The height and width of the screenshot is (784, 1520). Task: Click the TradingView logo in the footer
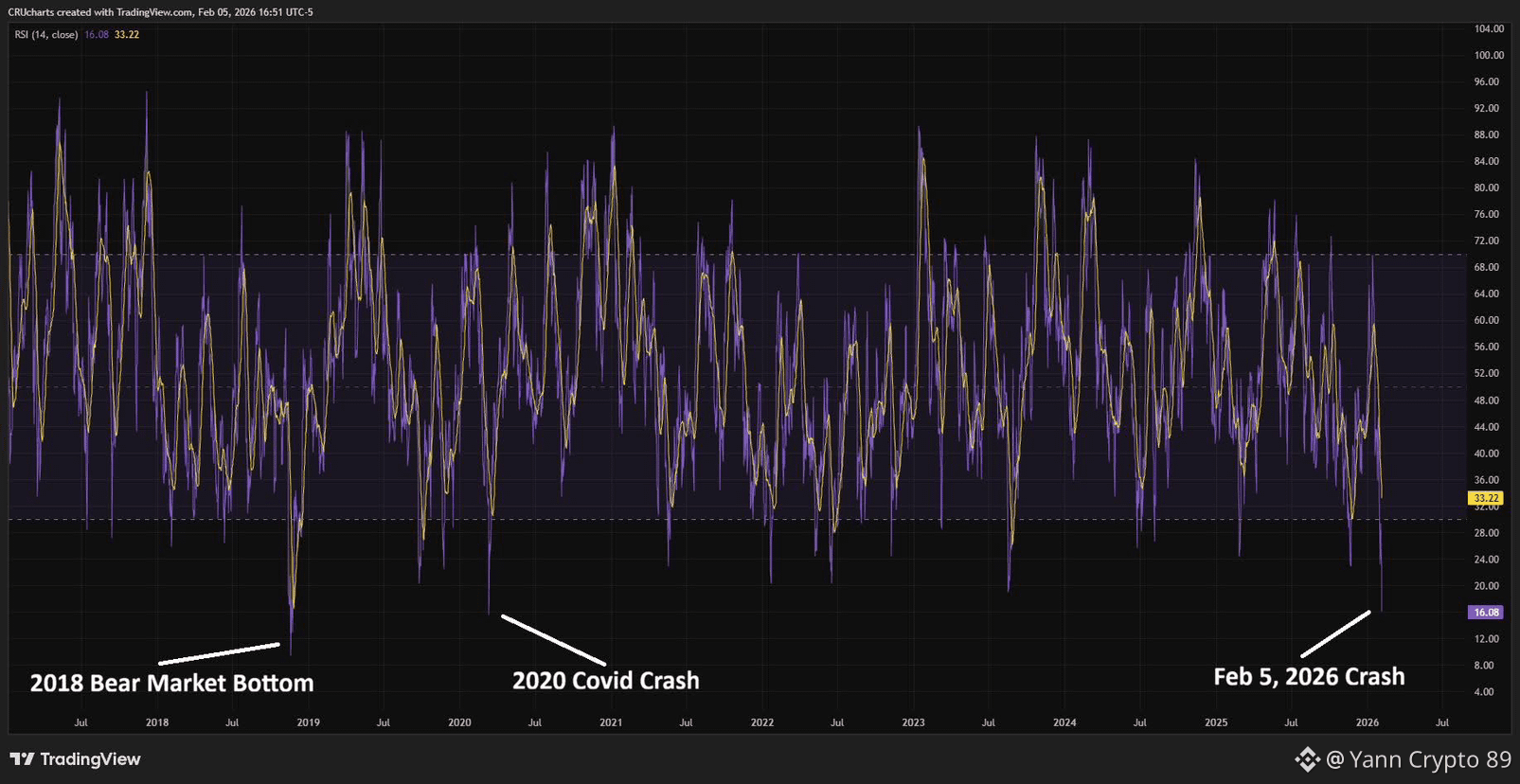pos(75,759)
